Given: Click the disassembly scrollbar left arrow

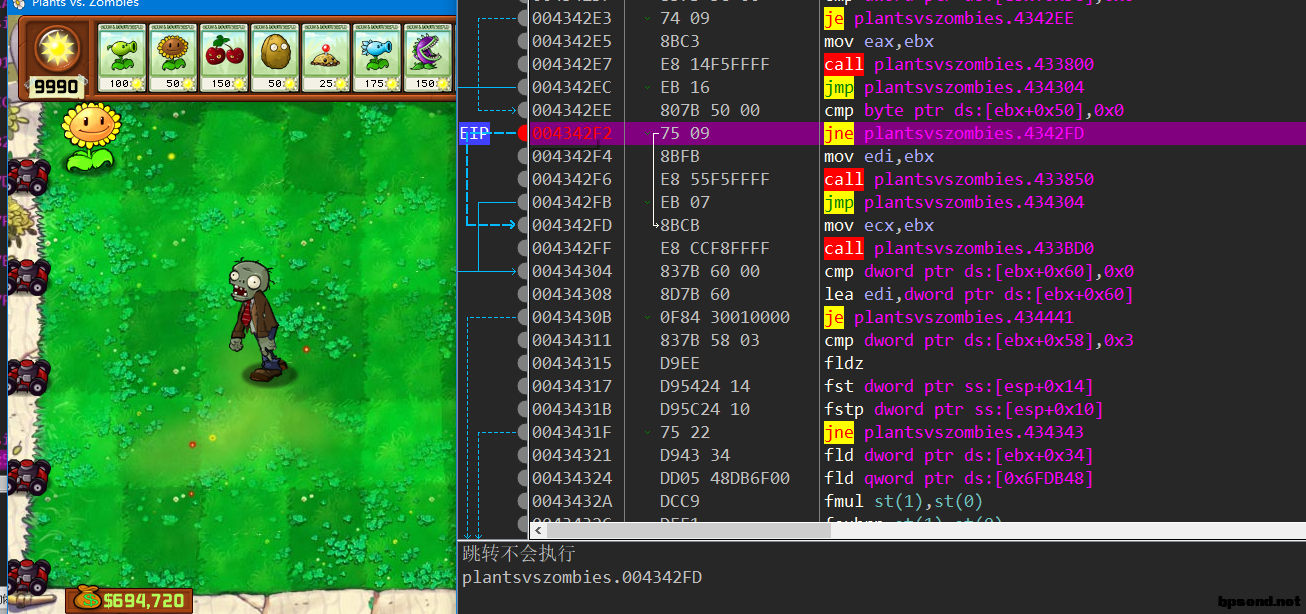Looking at the screenshot, I should [538, 531].
